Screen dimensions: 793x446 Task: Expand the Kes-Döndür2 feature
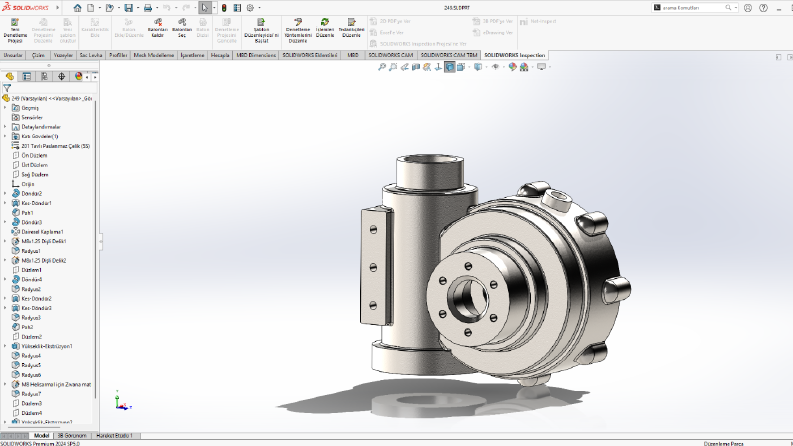click(5, 298)
